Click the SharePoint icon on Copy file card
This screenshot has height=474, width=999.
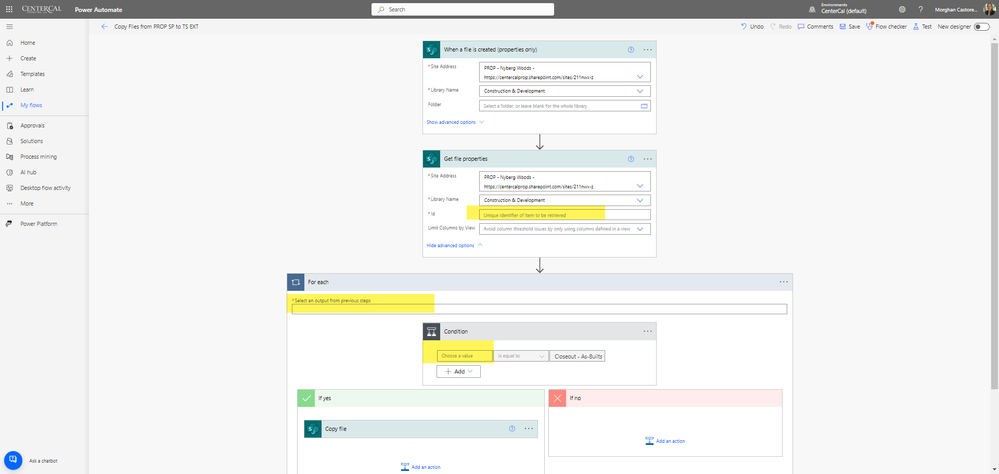point(312,429)
